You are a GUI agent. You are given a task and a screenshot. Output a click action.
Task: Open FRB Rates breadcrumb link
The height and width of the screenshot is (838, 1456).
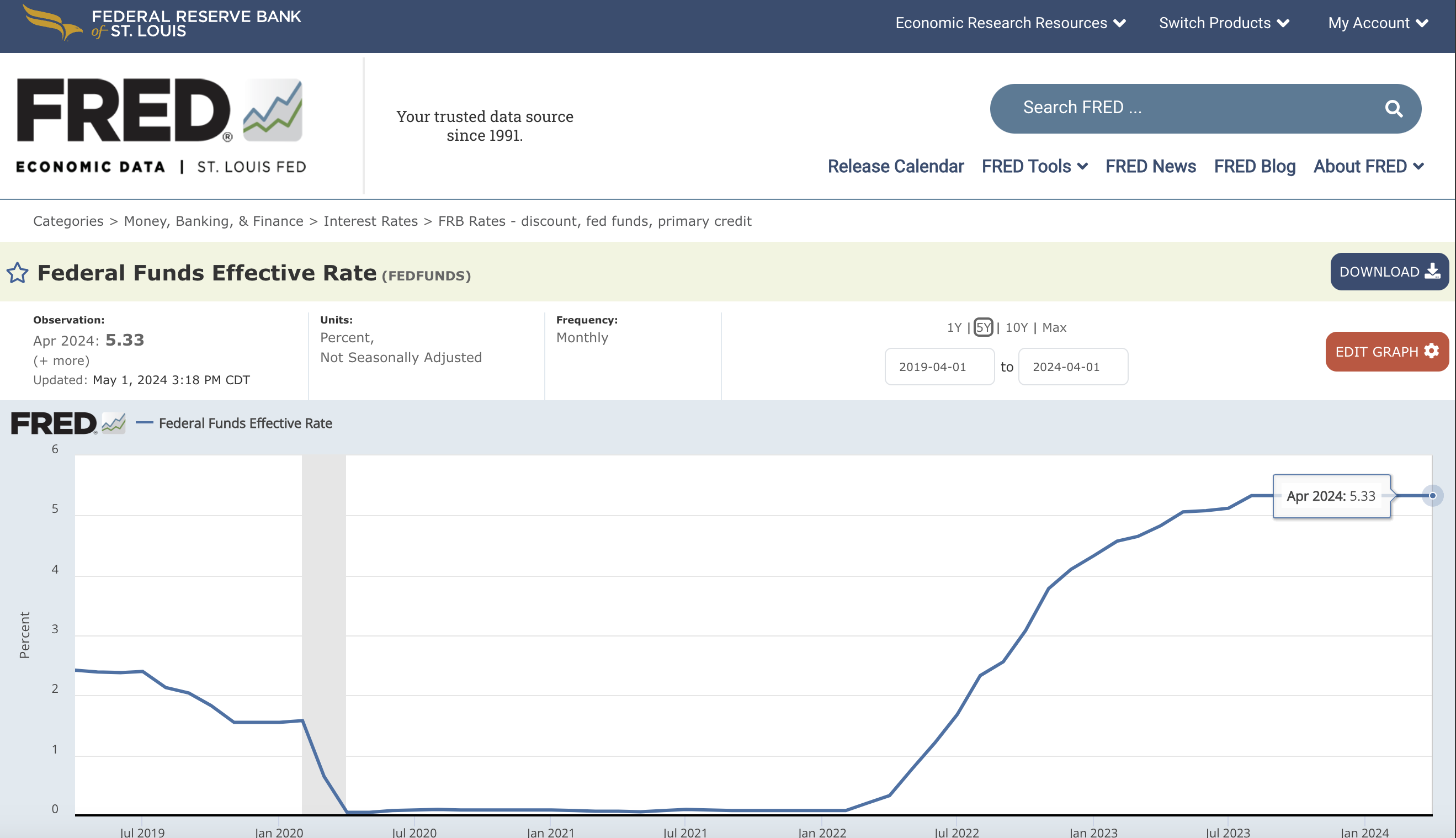595,221
